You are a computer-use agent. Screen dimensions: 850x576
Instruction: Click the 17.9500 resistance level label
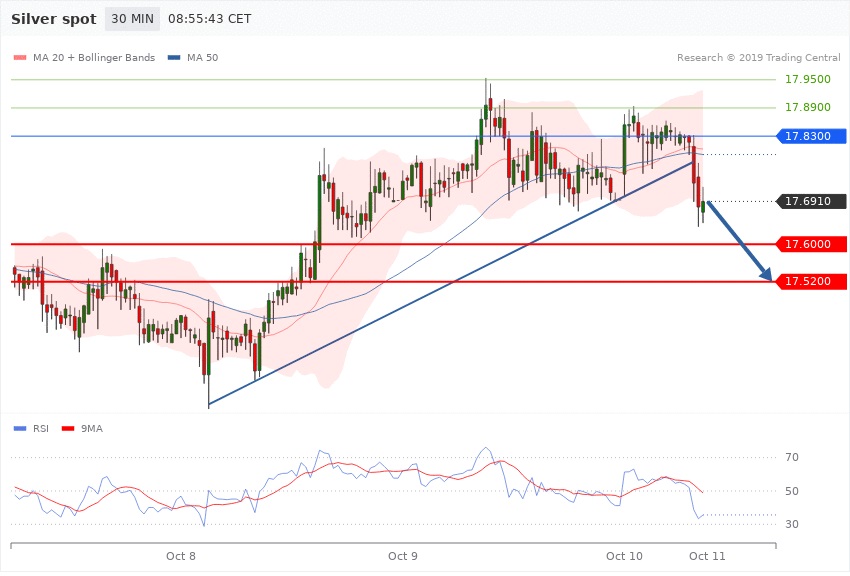(x=807, y=79)
